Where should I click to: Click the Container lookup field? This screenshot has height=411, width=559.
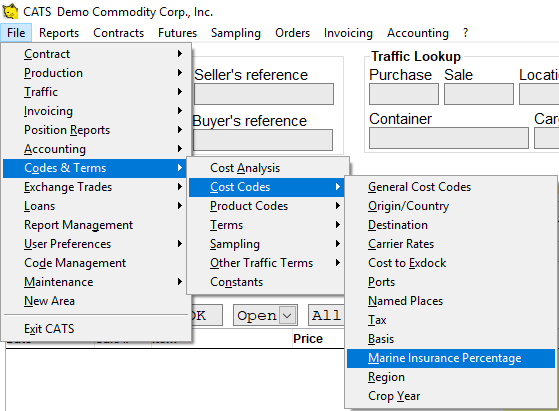pos(449,138)
